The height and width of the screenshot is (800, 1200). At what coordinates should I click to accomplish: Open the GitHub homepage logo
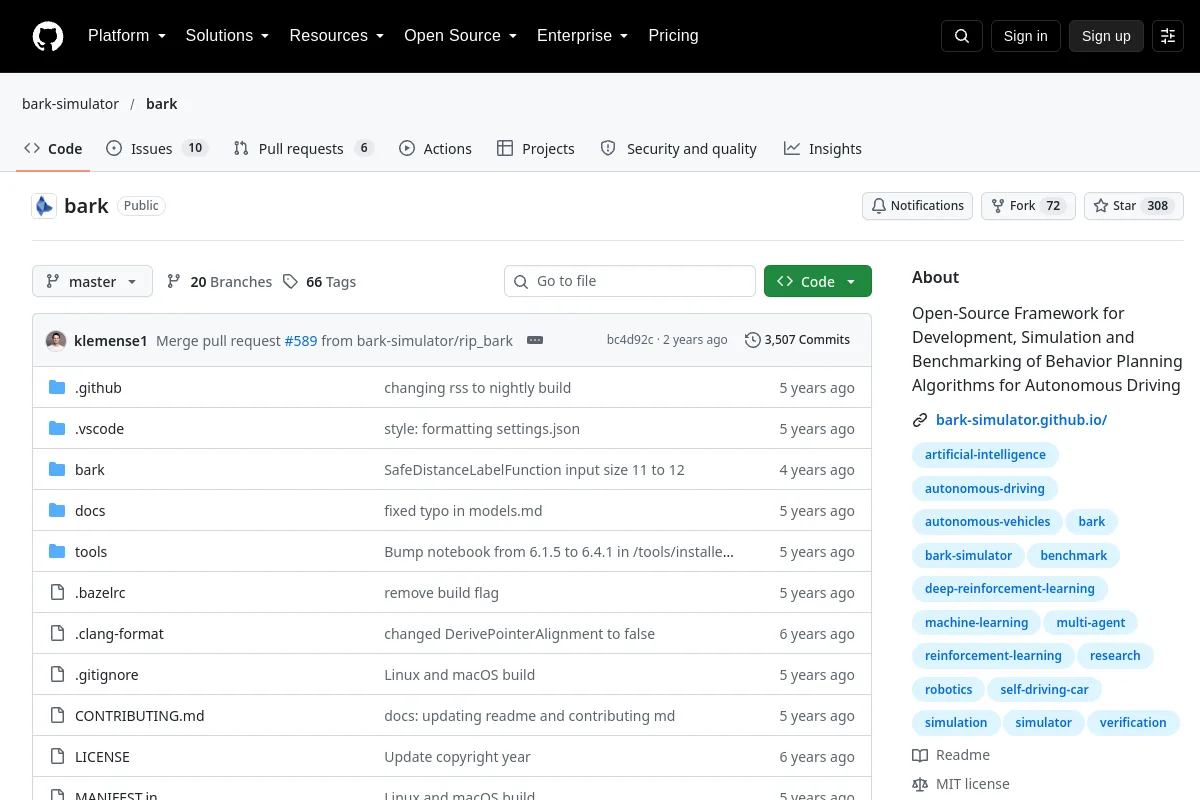[x=48, y=36]
